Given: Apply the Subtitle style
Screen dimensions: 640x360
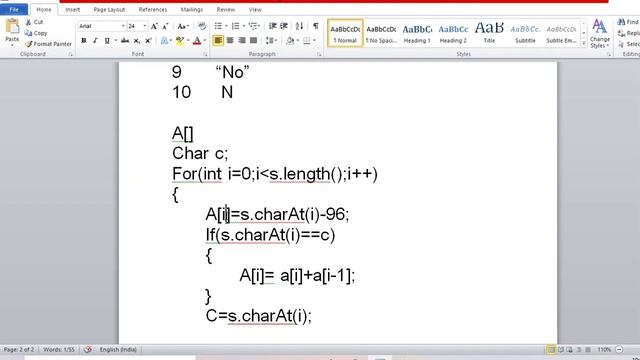Looking at the screenshot, I should (x=525, y=33).
